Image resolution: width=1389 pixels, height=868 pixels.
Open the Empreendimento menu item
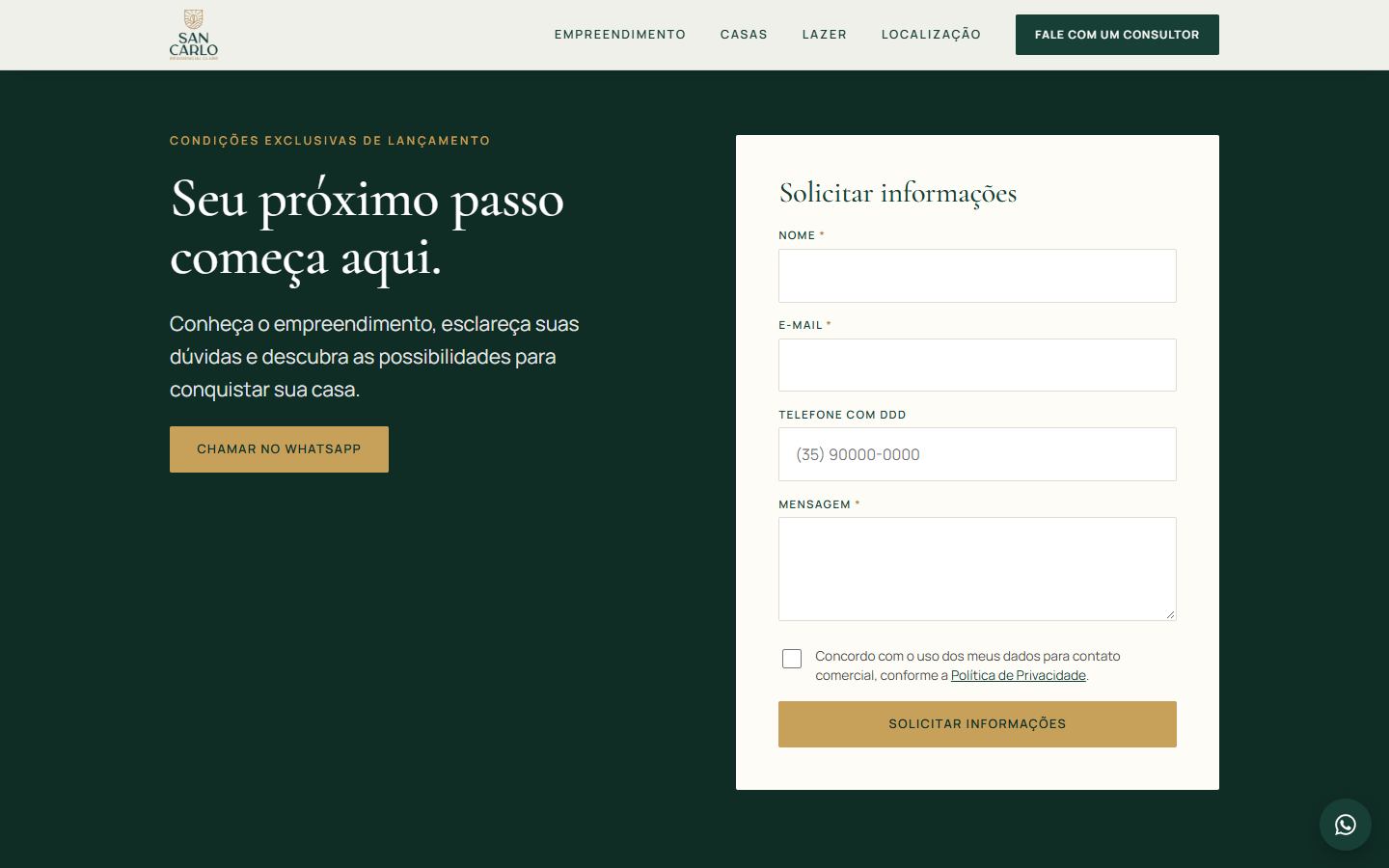(620, 35)
